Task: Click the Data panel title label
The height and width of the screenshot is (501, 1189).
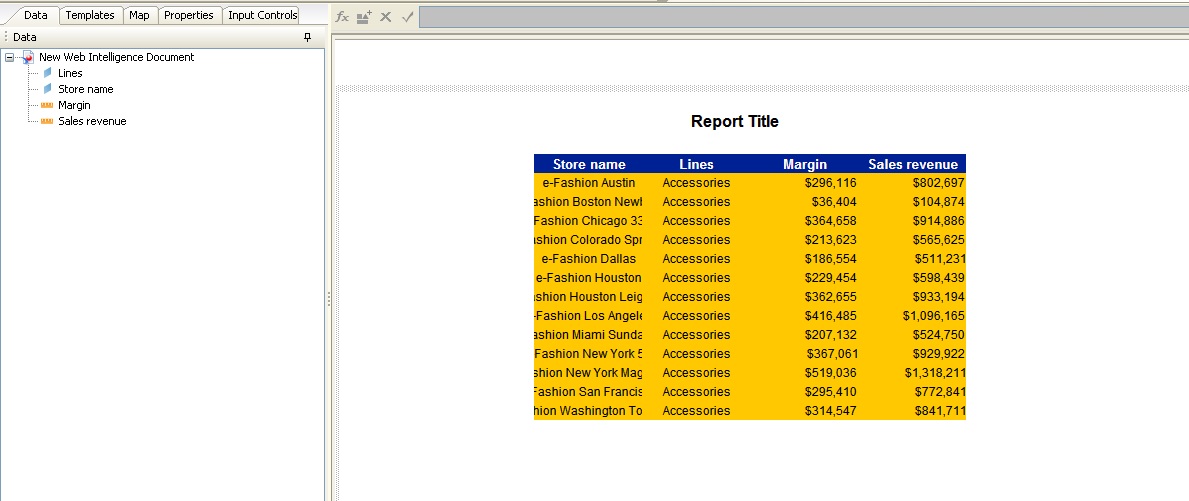Action: click(24, 37)
